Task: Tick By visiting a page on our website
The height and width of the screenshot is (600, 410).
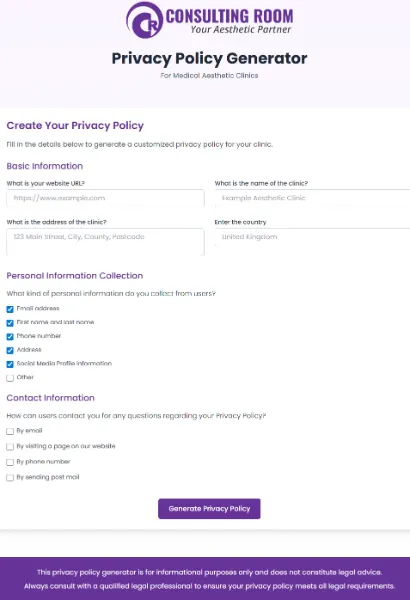Action: click(x=10, y=447)
